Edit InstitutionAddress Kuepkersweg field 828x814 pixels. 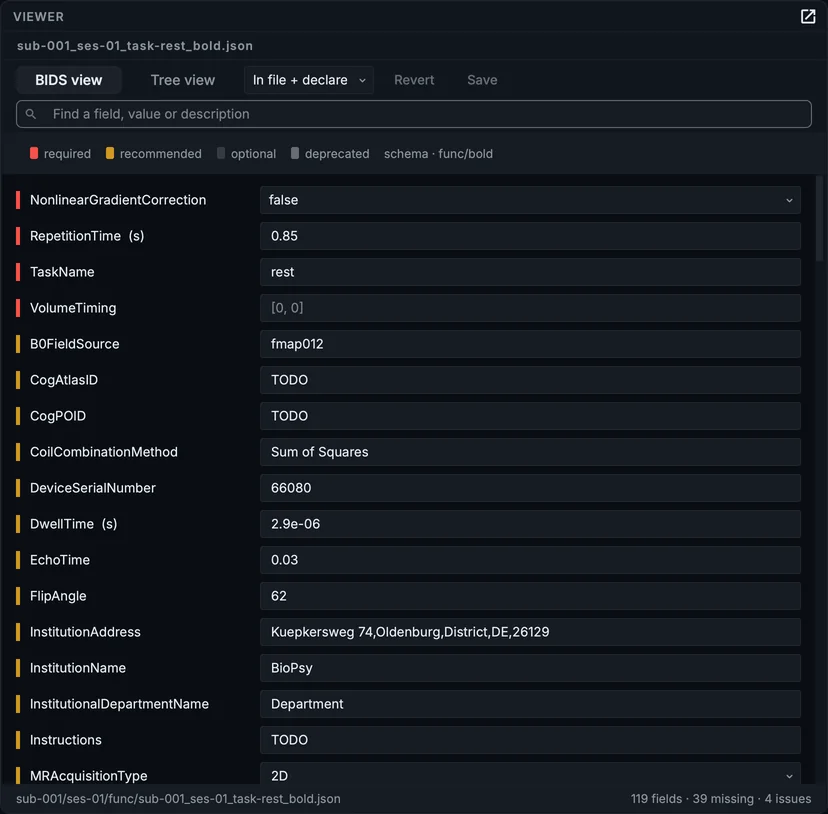tap(530, 631)
